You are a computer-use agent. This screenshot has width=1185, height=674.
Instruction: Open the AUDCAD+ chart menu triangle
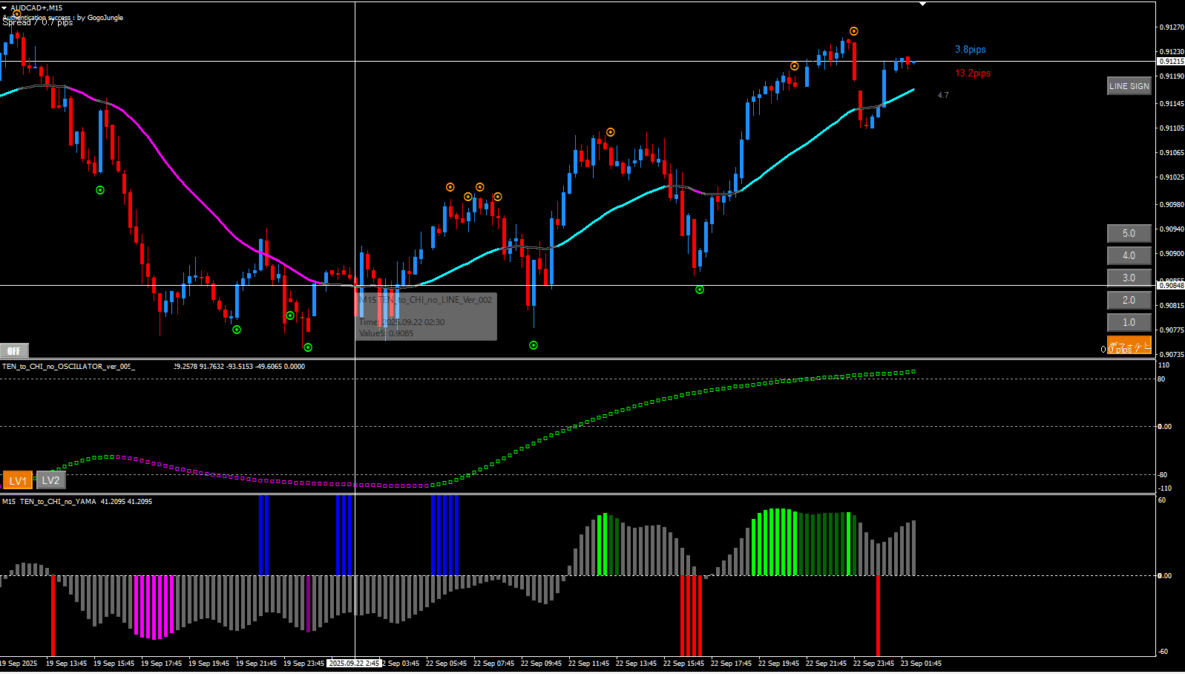pos(5,8)
